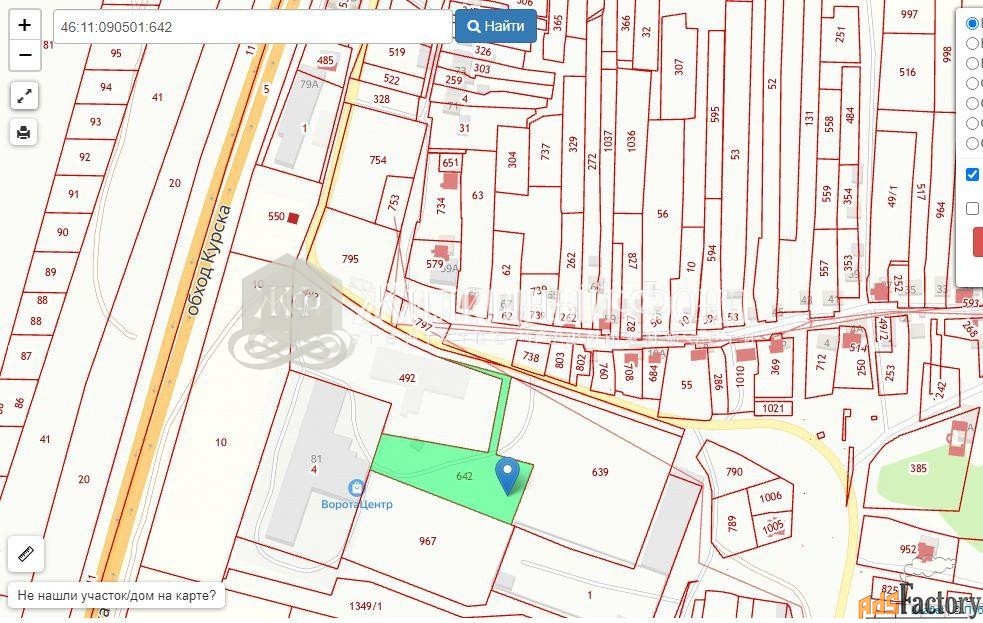
Task: Click the blue location pin marker
Action: (507, 476)
